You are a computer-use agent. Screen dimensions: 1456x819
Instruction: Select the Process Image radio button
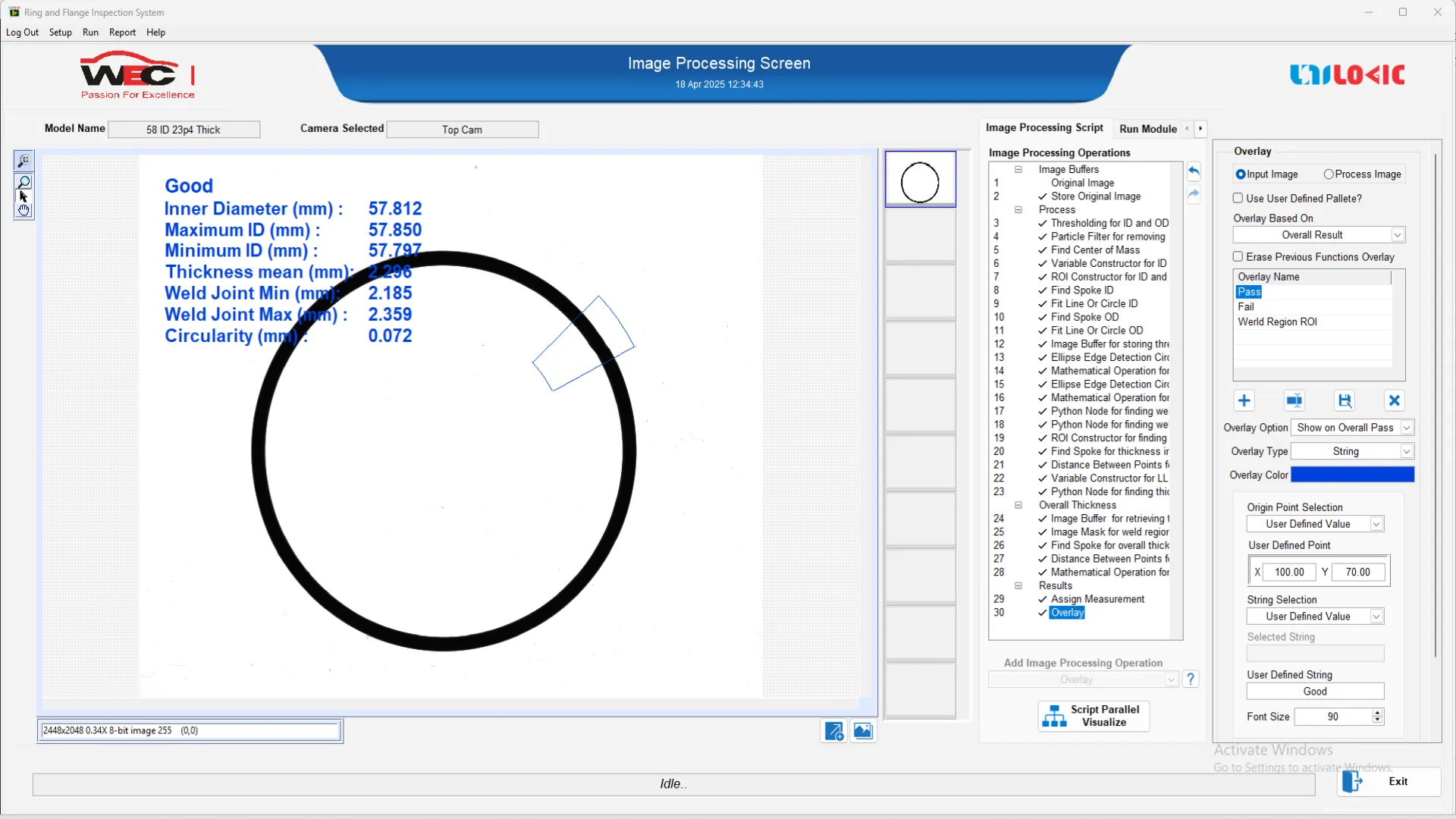1329,174
